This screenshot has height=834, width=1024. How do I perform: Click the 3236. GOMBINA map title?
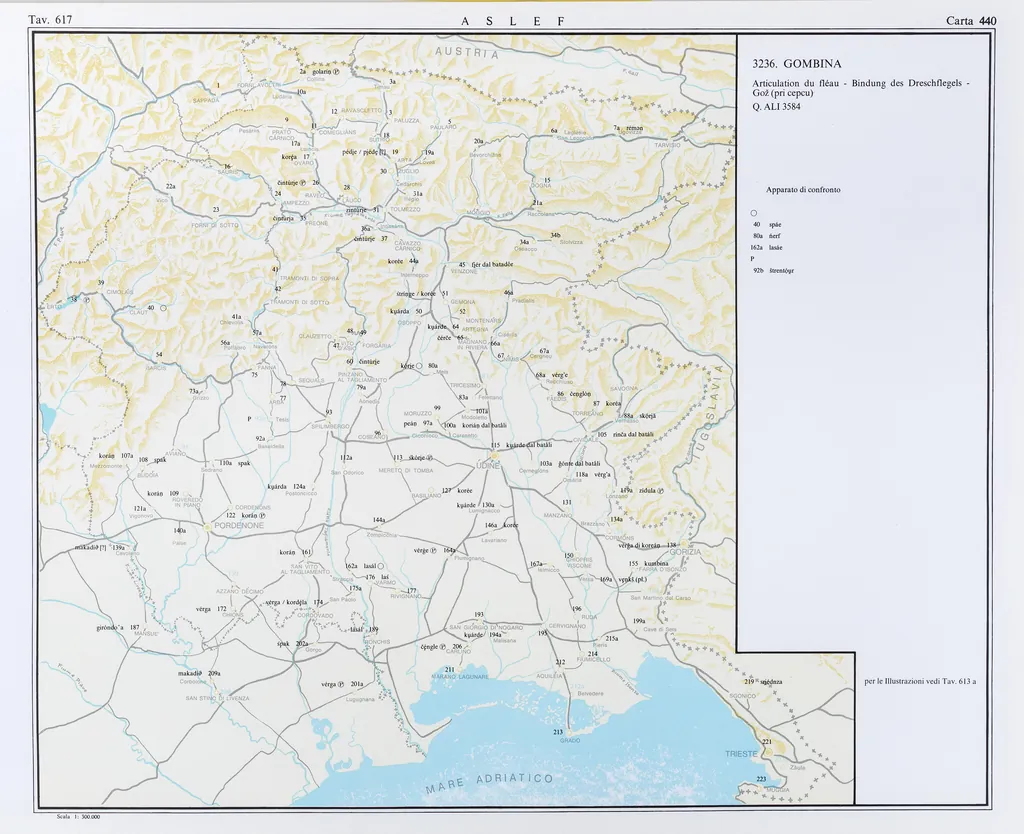pyautogui.click(x=796, y=65)
